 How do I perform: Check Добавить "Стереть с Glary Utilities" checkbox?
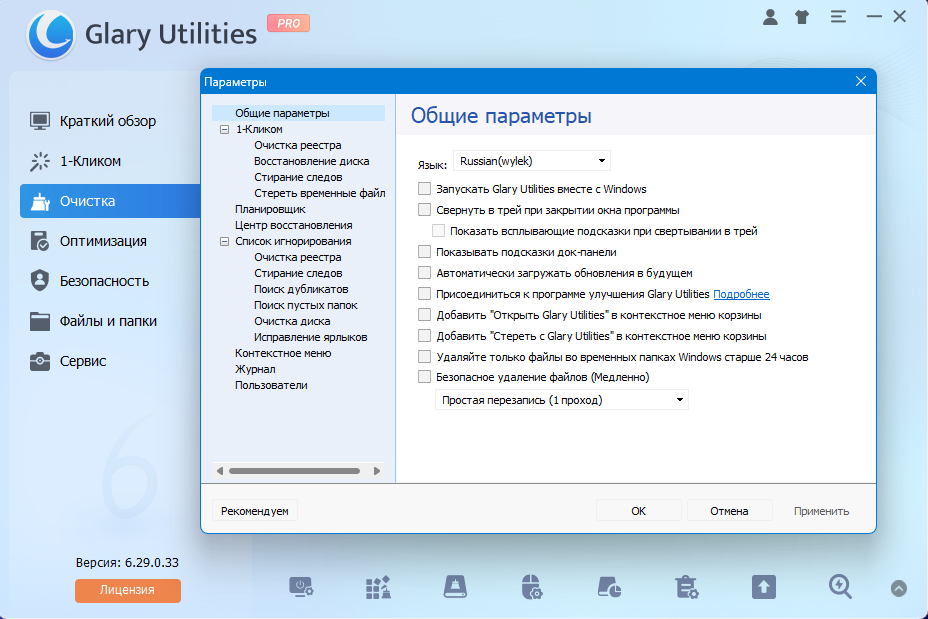click(424, 336)
